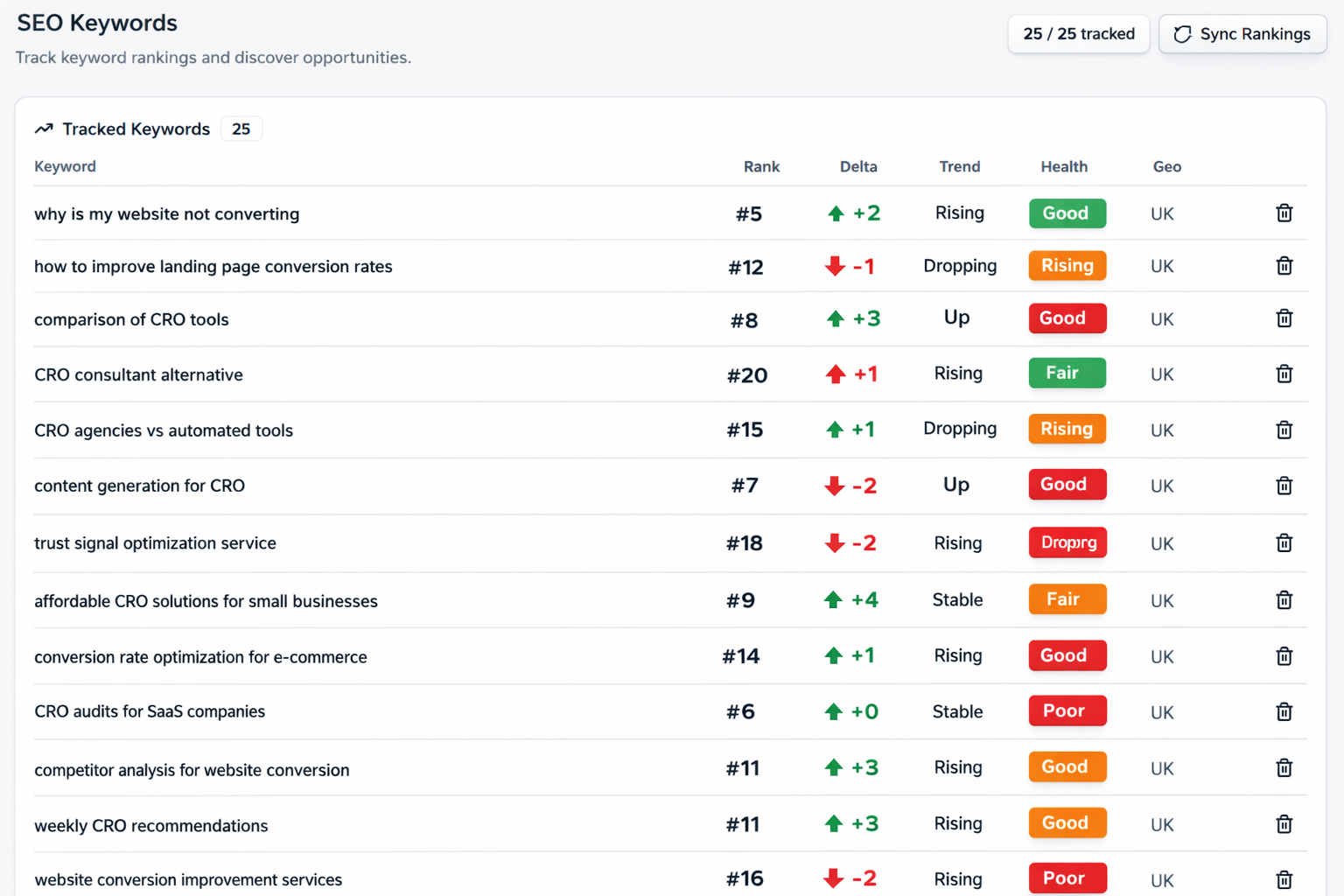Click the green up arrow for 'CRO audits for SaaS companies'
Viewport: 1344px width, 896px height.
coord(834,711)
